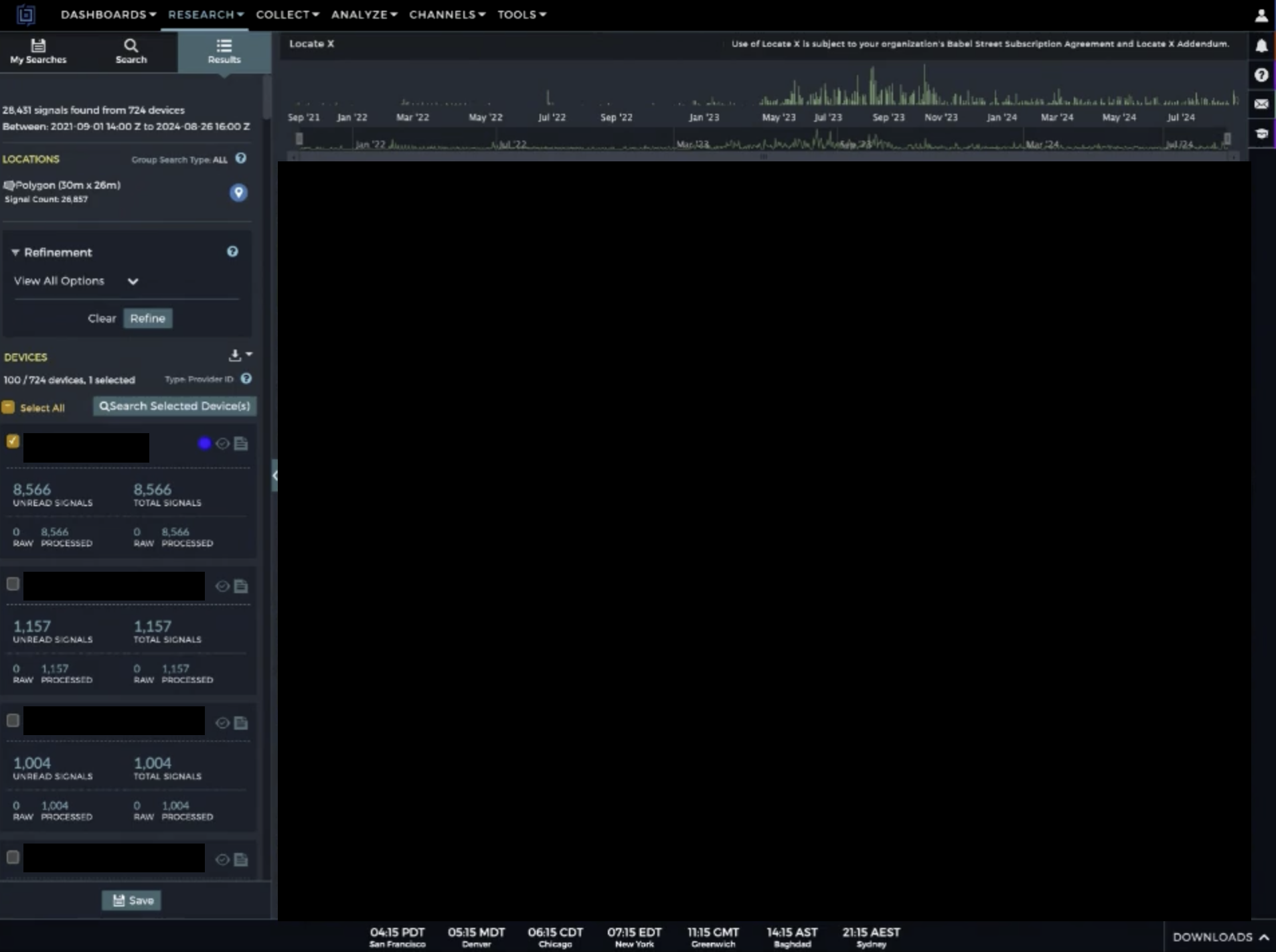1276x952 pixels.
Task: Click the timeline horizontal scrollbar
Action: click(763, 157)
